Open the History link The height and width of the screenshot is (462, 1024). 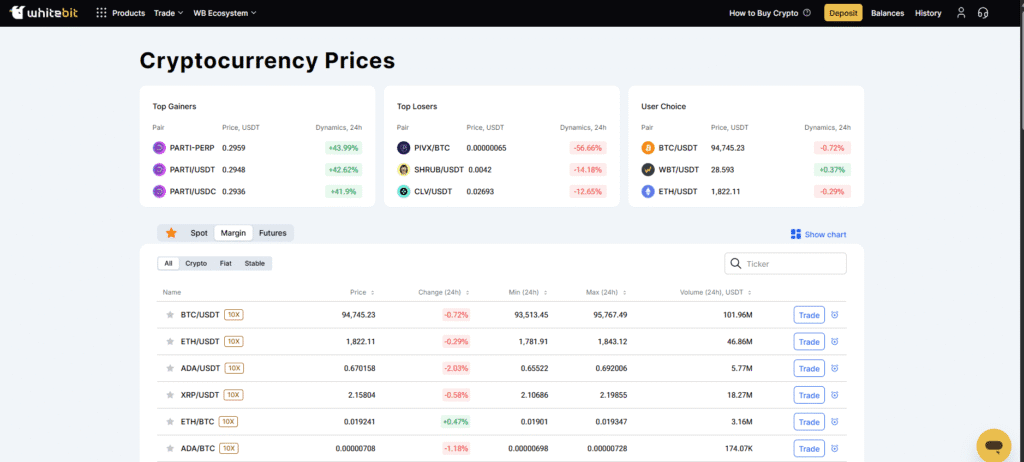click(928, 12)
